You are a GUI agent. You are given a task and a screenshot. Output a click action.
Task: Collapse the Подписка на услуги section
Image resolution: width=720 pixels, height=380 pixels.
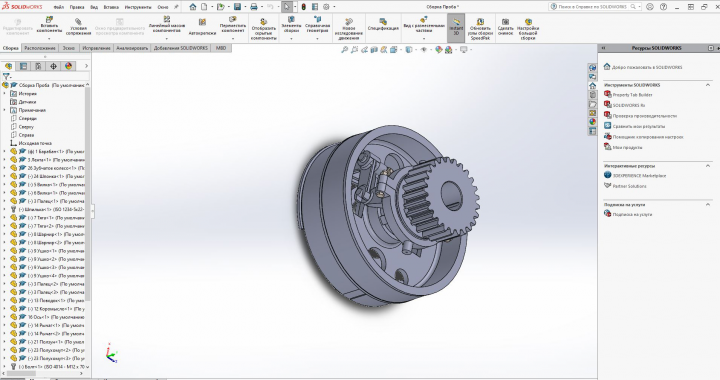click(x=708, y=204)
